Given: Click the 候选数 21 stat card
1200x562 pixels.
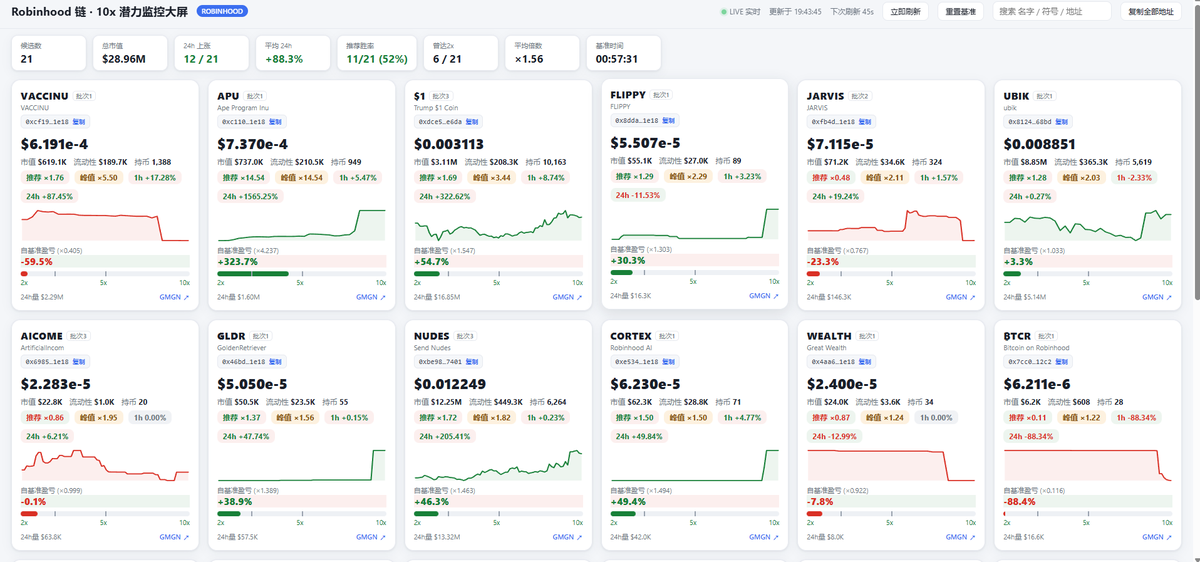Looking at the screenshot, I should [x=49, y=53].
